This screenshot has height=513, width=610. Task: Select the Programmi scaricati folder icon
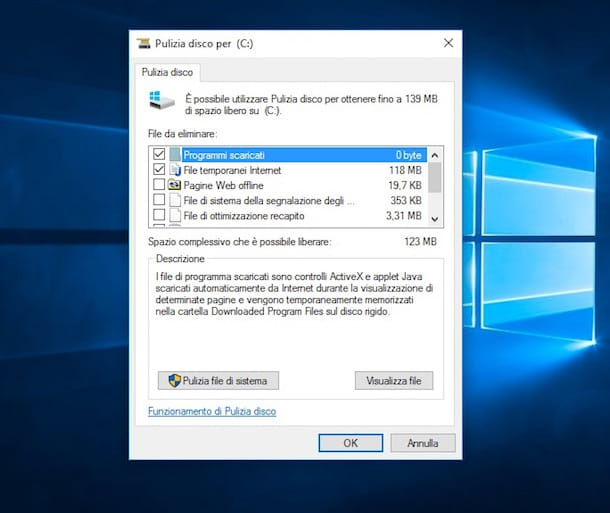click(176, 155)
